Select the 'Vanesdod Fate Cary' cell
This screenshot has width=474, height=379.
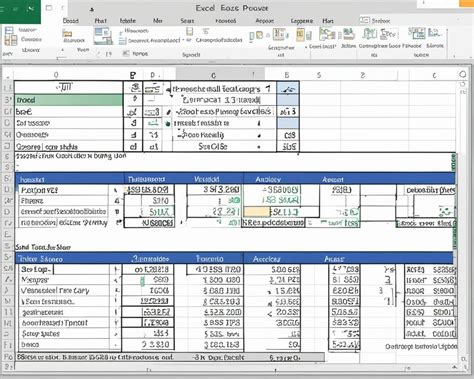click(x=64, y=290)
